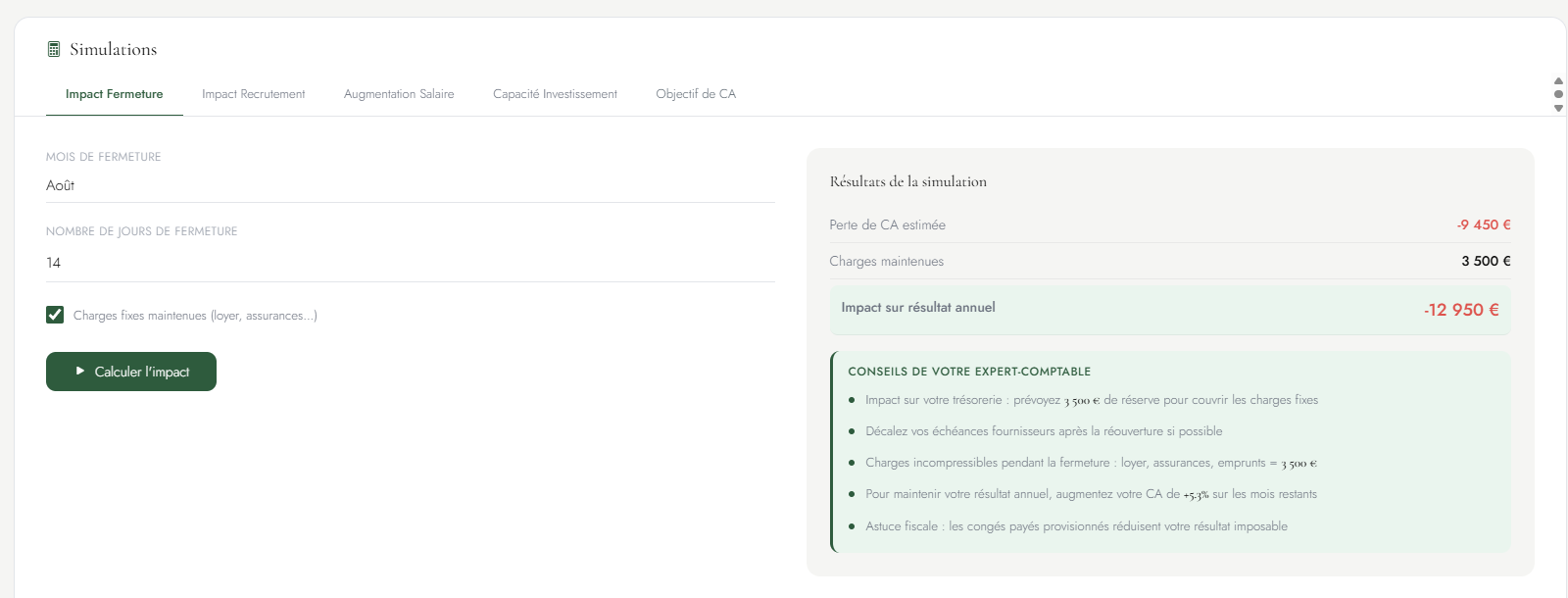1568x598 pixels.
Task: Click the Charges maintenues 3 500 € amount
Action: (x=1486, y=261)
